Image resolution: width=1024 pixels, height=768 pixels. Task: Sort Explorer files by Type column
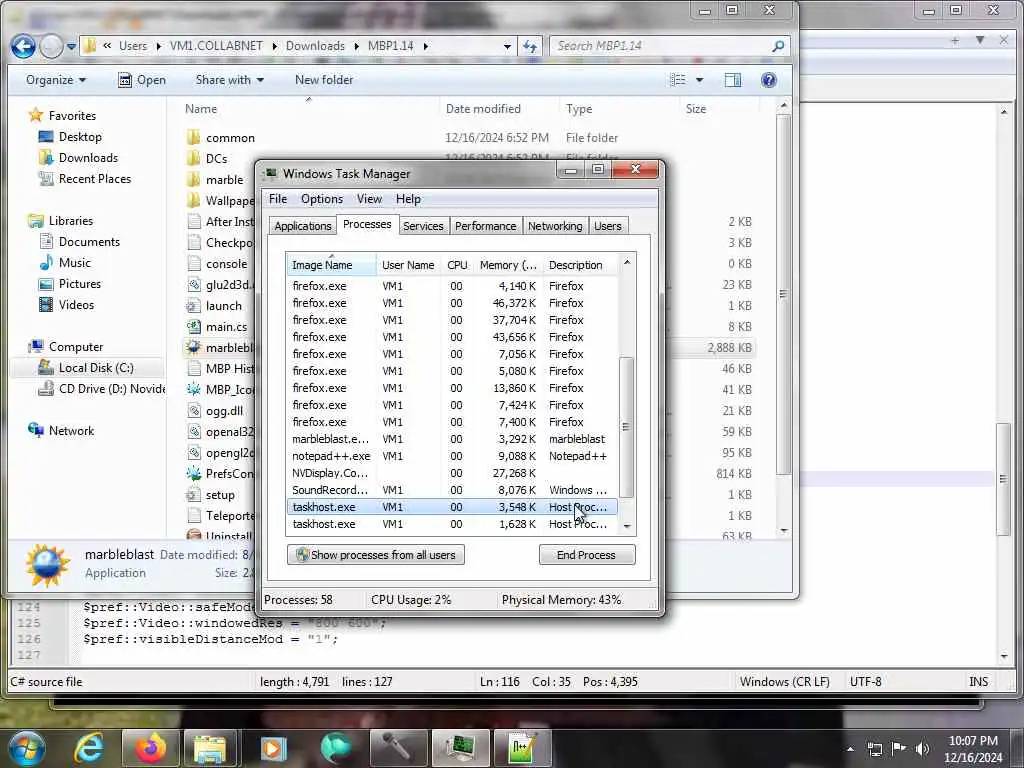[579, 109]
